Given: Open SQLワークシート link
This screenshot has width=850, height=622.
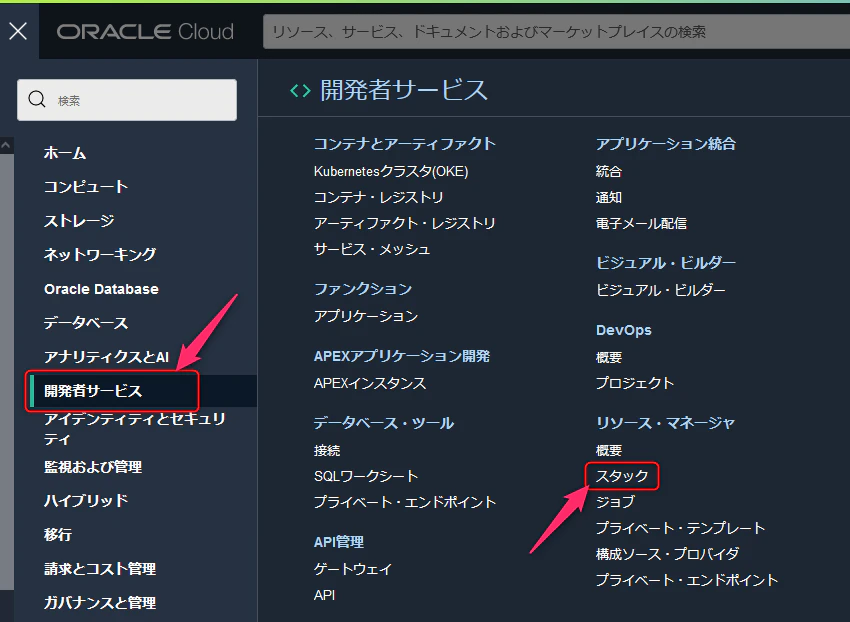Looking at the screenshot, I should click(x=366, y=476).
